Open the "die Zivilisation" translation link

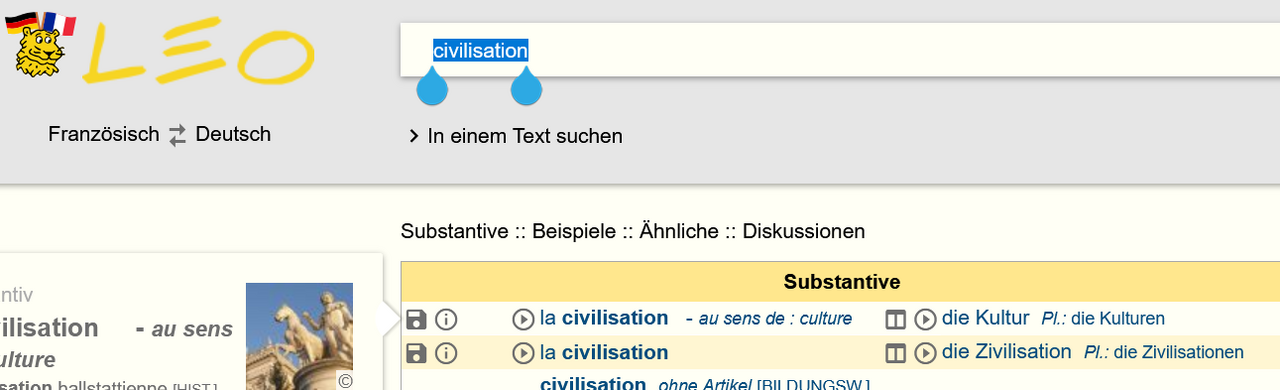coord(1006,352)
